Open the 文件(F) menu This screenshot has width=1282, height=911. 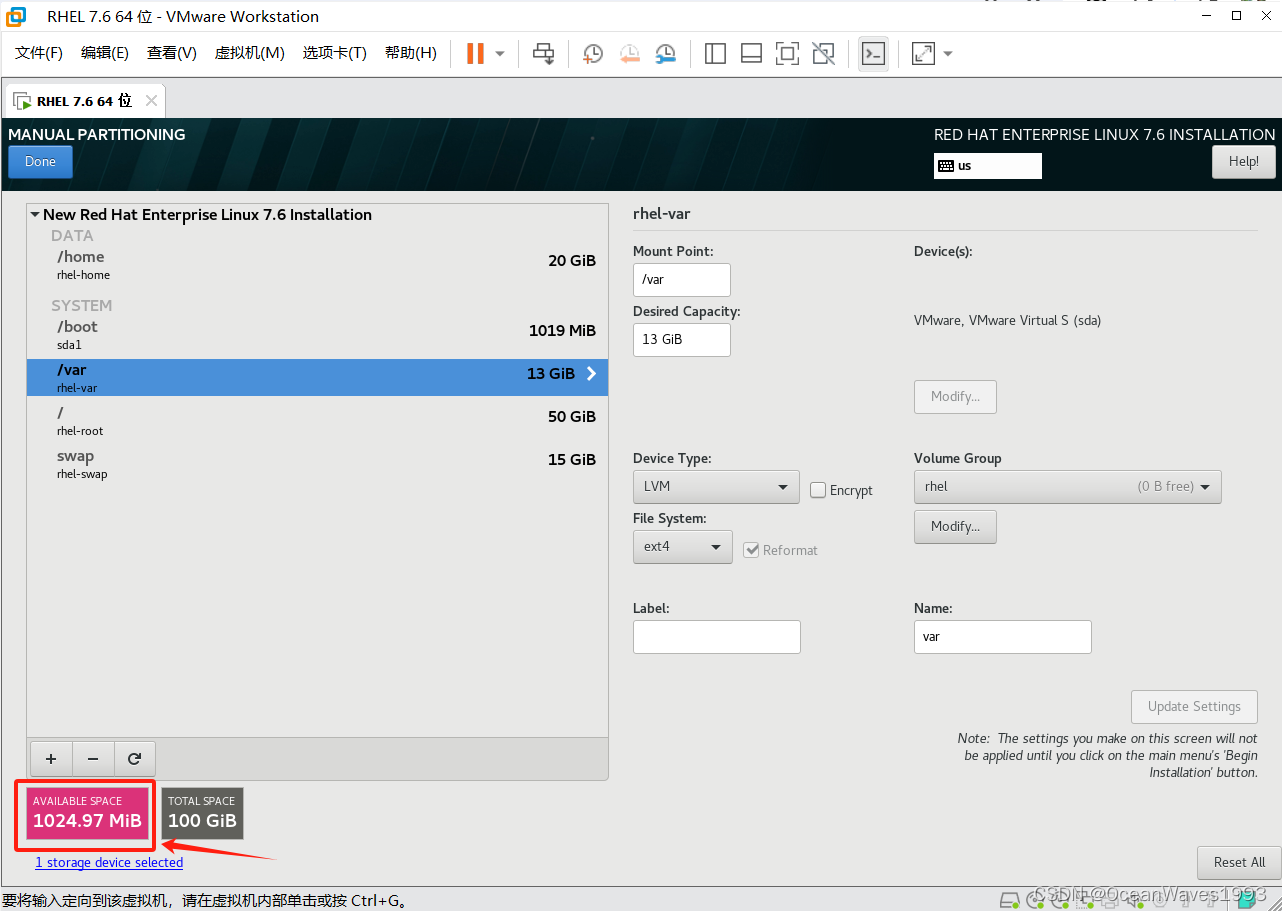tap(39, 53)
